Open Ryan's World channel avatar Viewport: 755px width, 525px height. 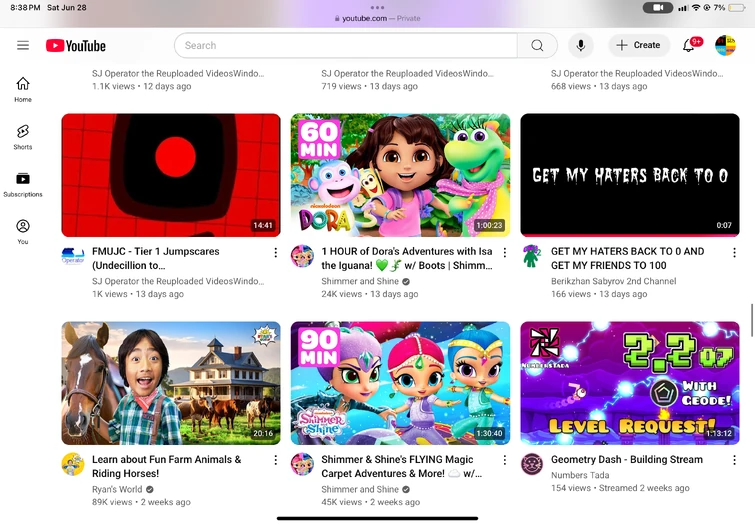(73, 464)
